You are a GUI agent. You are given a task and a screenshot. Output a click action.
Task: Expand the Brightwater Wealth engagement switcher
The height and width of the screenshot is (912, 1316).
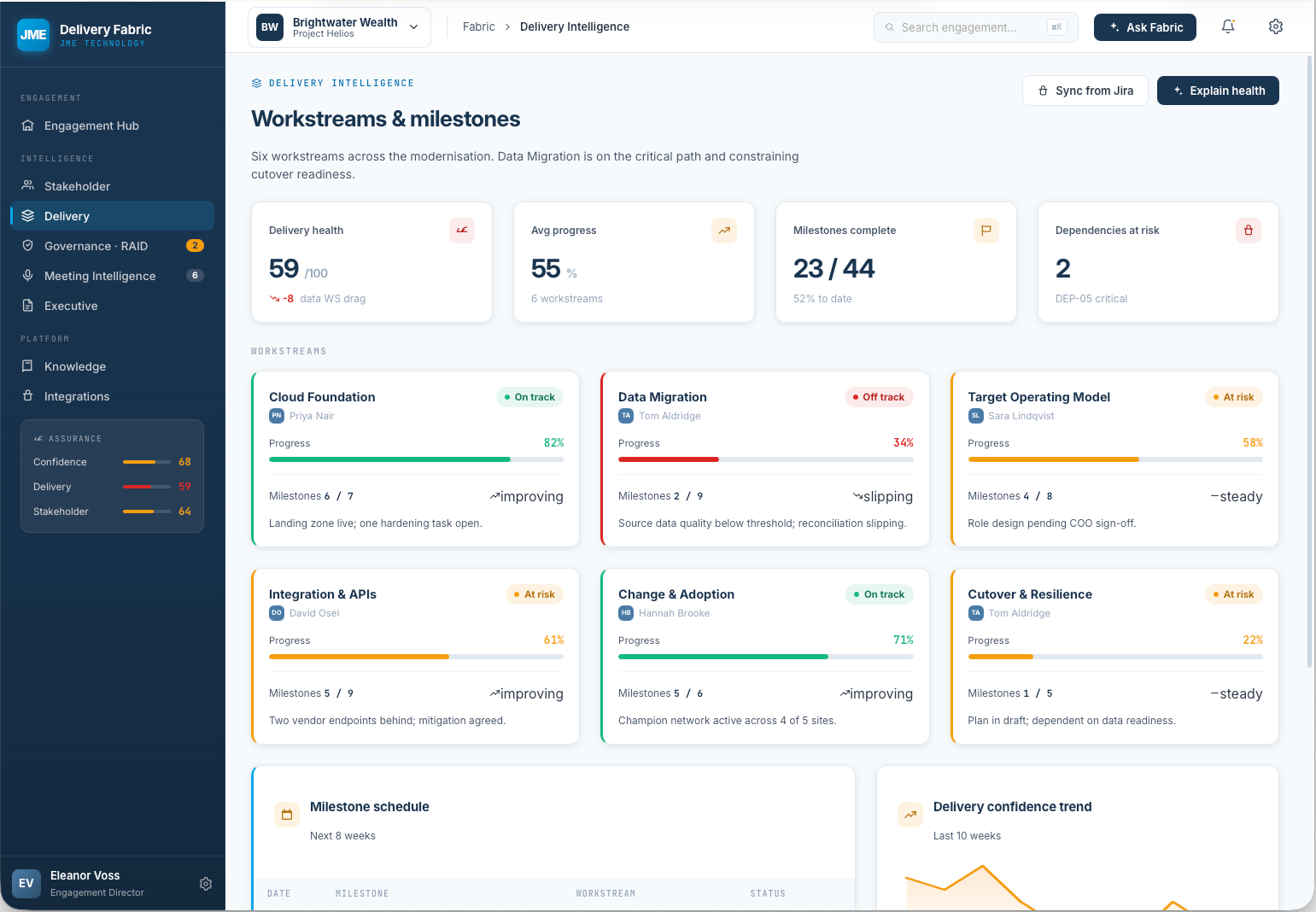tap(339, 27)
